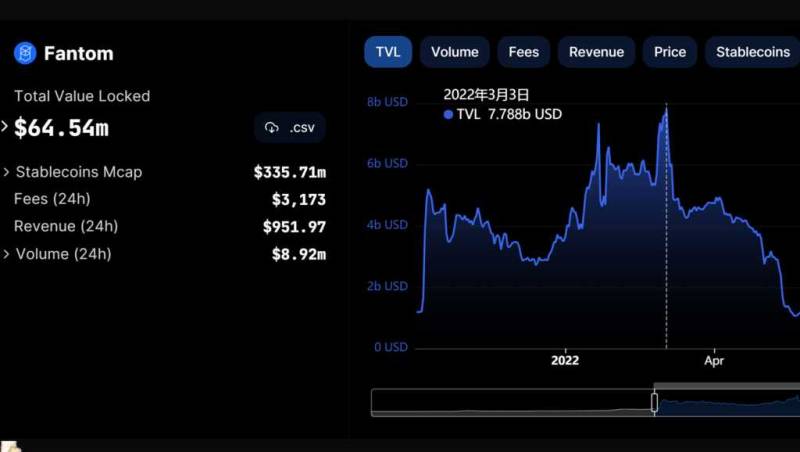800x452 pixels.
Task: Click the $64.54m TVL value
Action: click(x=61, y=128)
